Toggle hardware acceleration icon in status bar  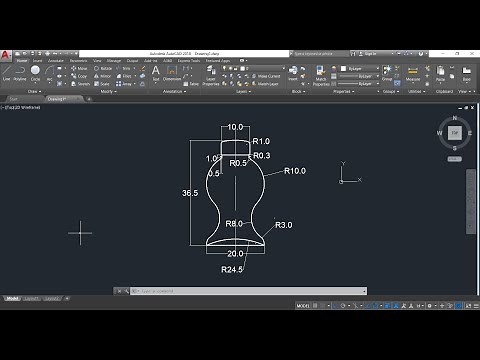tap(459, 305)
